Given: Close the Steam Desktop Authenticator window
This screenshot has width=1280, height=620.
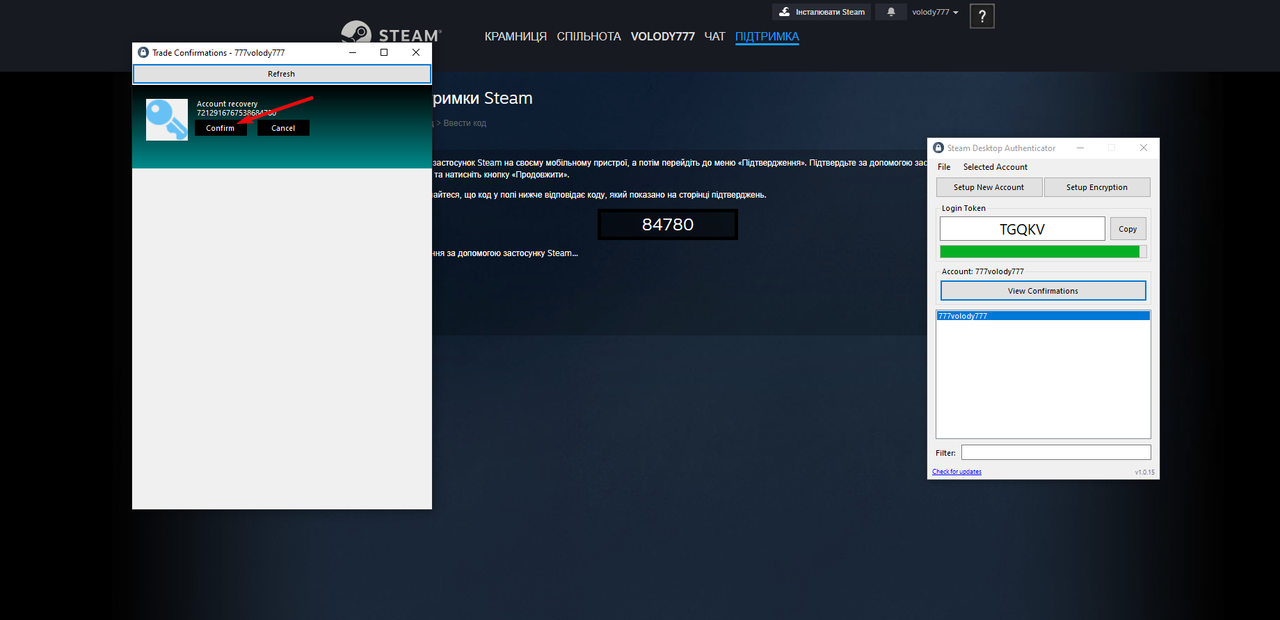Looking at the screenshot, I should 1144,148.
